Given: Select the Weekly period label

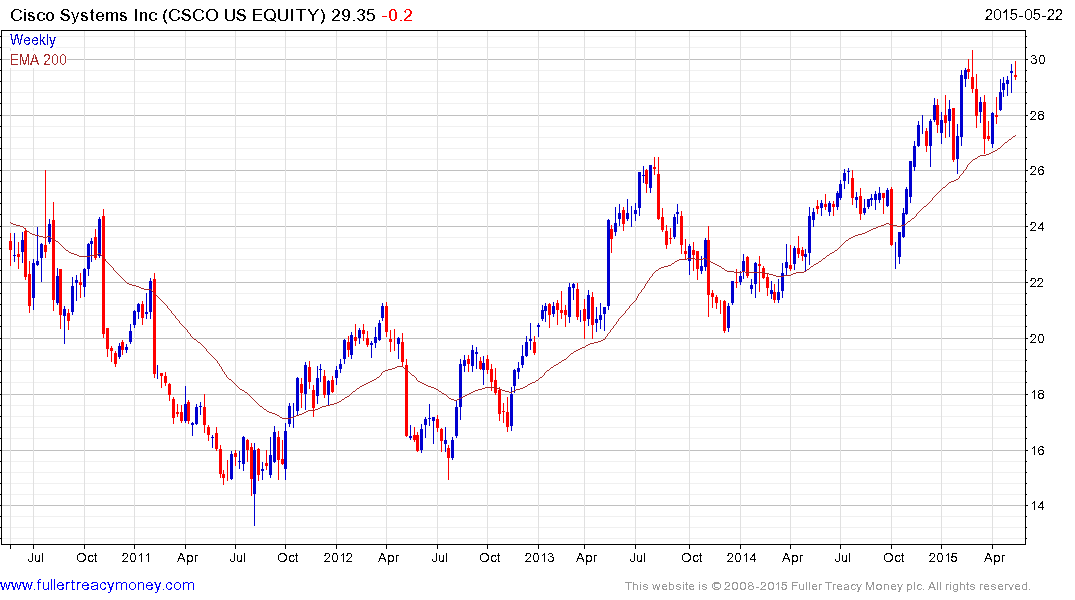Looking at the screenshot, I should click(x=32, y=40).
